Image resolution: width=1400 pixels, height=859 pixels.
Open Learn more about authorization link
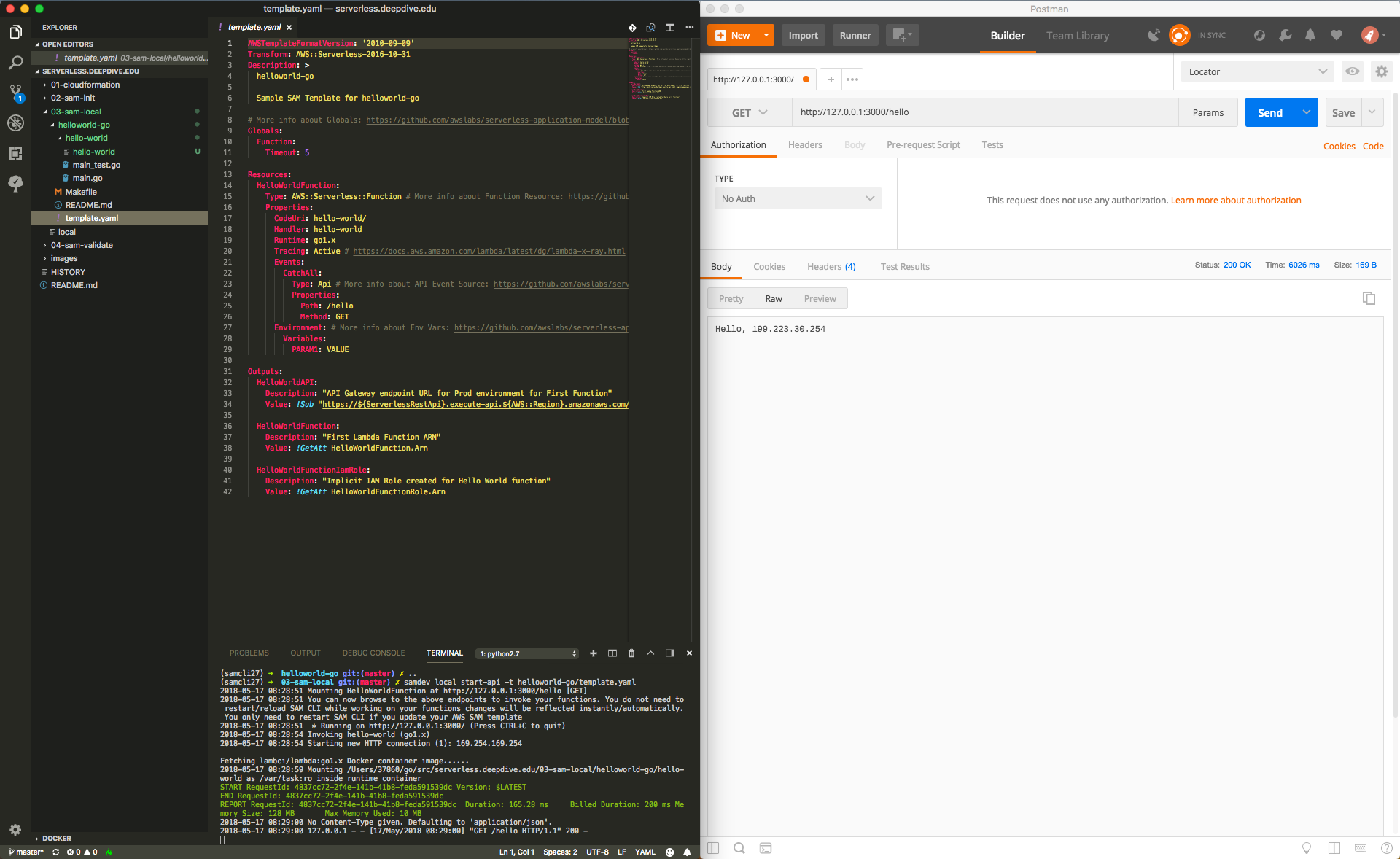[x=1235, y=201]
